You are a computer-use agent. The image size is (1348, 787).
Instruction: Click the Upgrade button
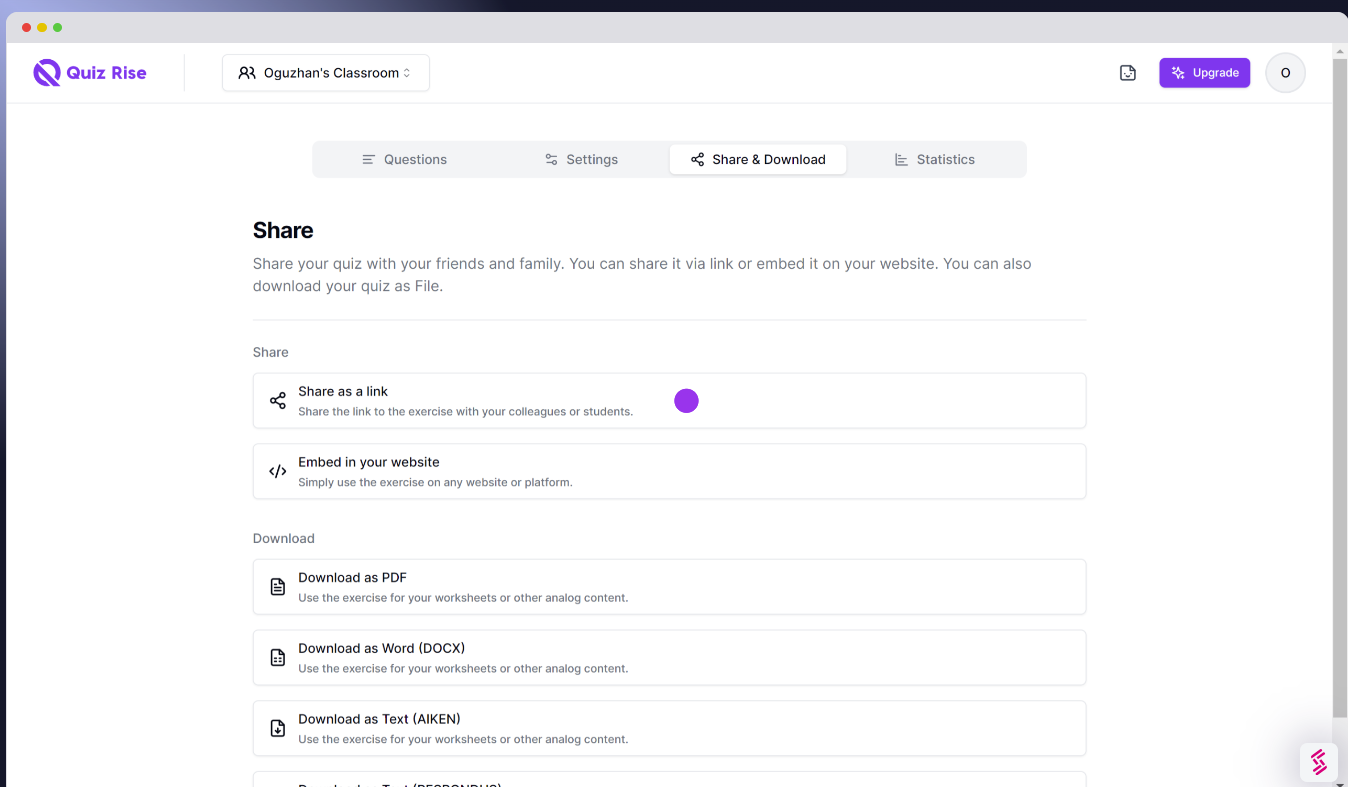point(1204,72)
